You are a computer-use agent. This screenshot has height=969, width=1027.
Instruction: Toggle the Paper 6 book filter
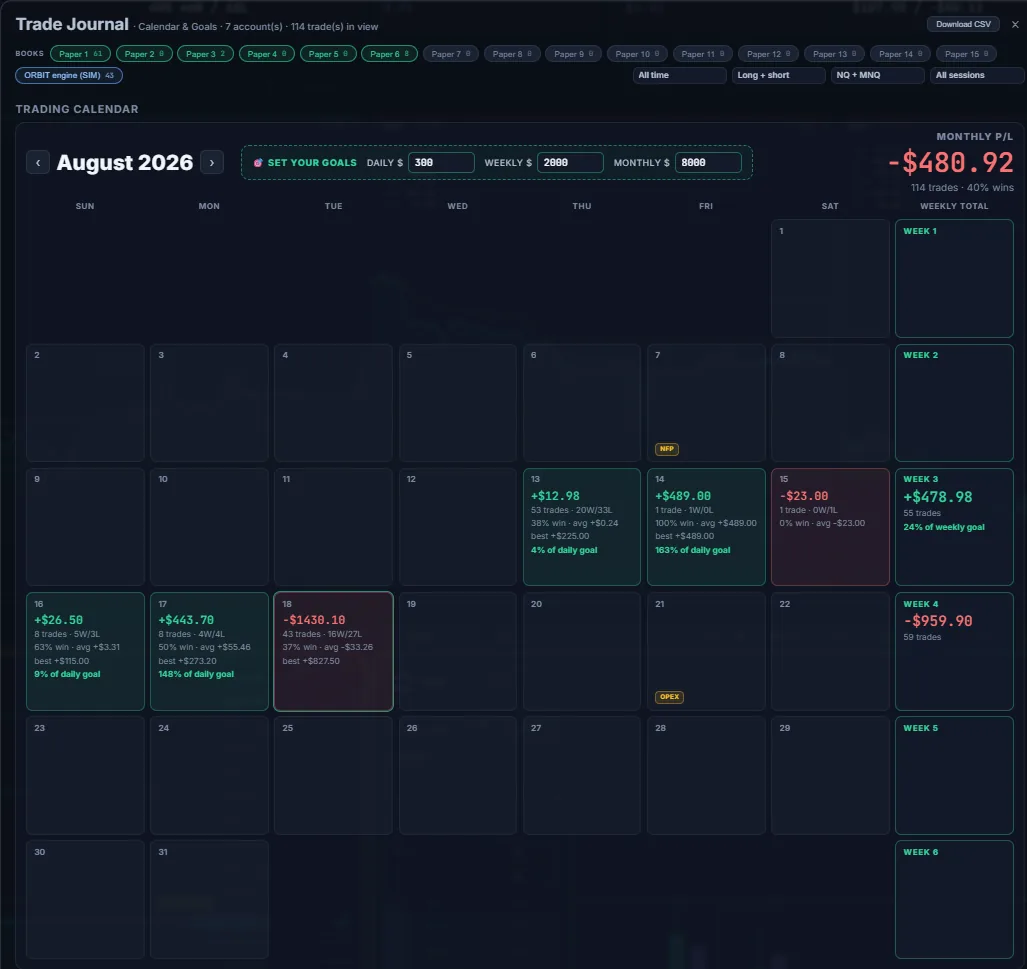coord(389,54)
